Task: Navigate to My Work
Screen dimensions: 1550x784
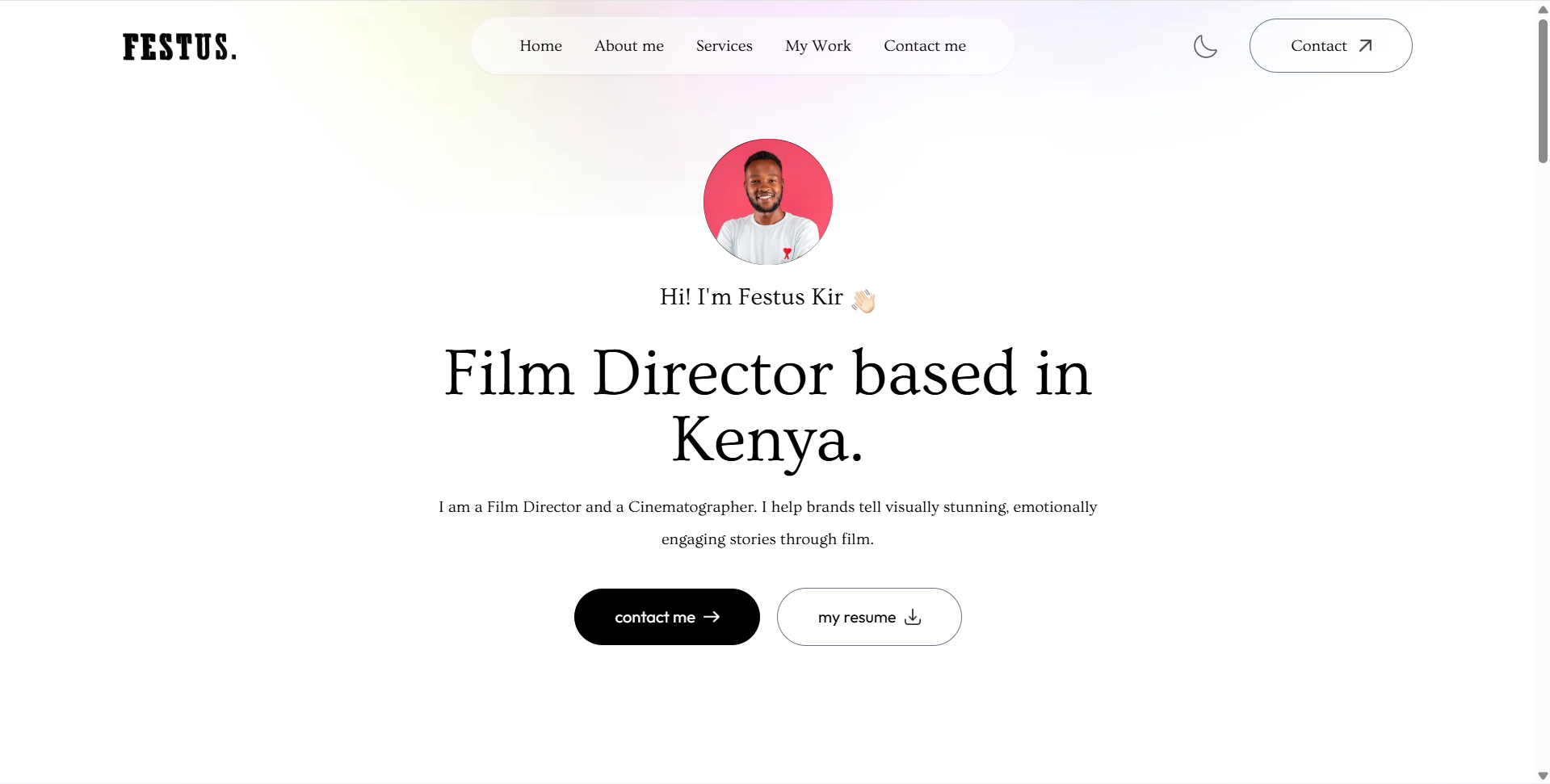Action: pyautogui.click(x=817, y=46)
